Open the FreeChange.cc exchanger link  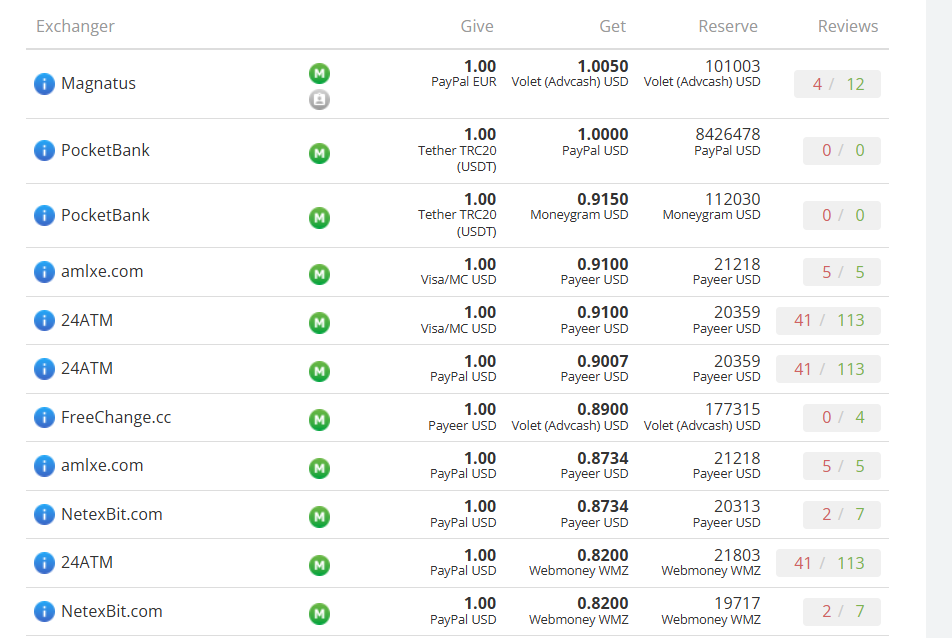coord(116,418)
